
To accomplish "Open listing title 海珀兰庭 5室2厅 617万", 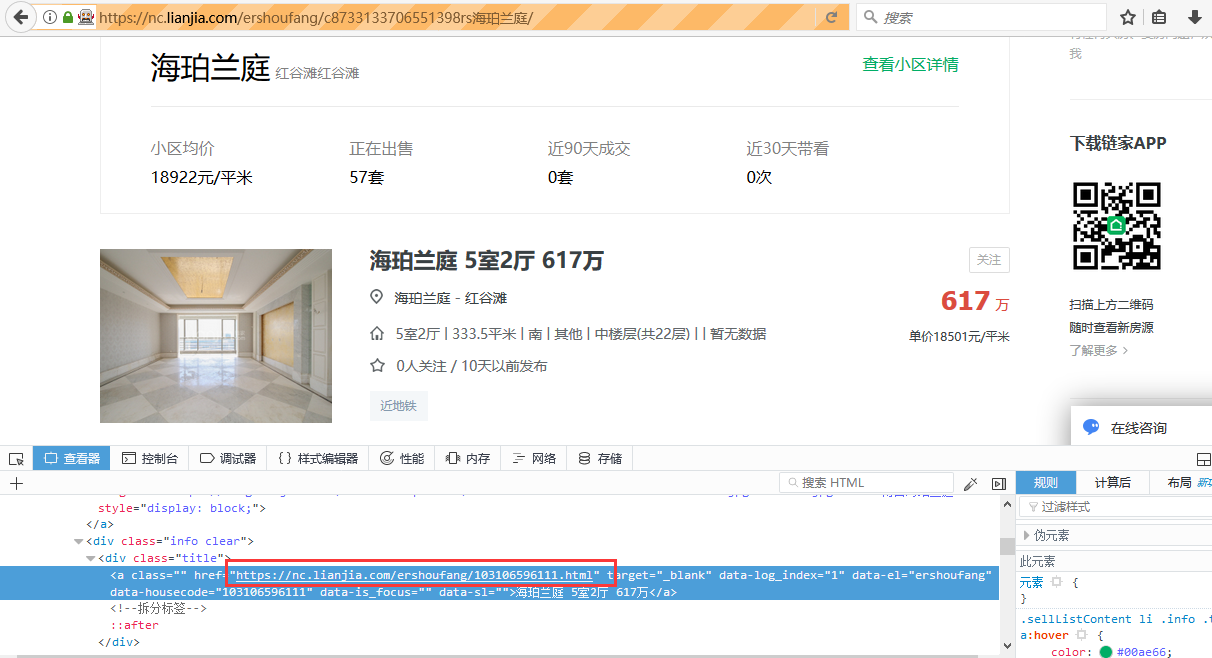I will tap(487, 261).
